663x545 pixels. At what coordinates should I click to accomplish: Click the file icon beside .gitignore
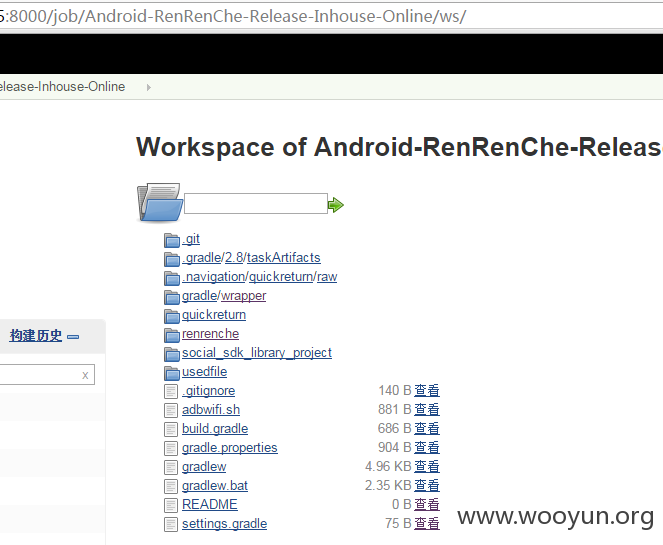coord(171,392)
